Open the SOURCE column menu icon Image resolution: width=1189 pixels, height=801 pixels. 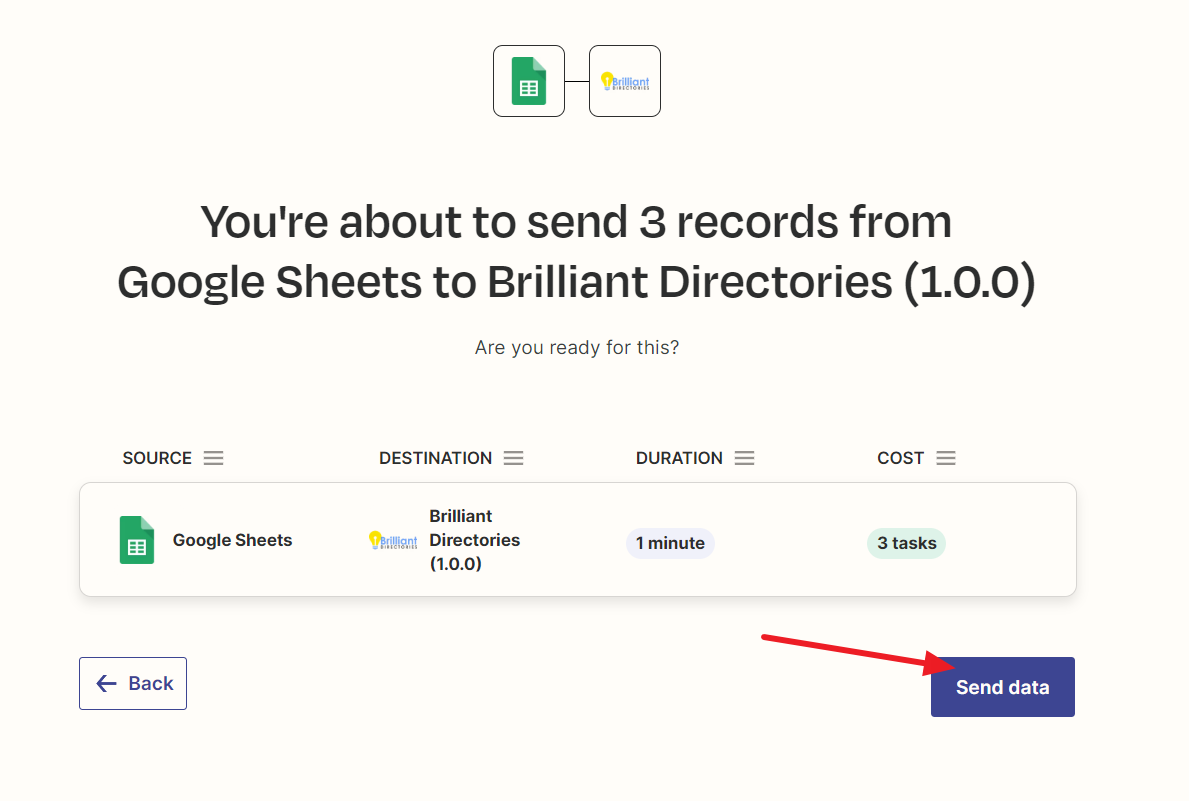pos(214,458)
